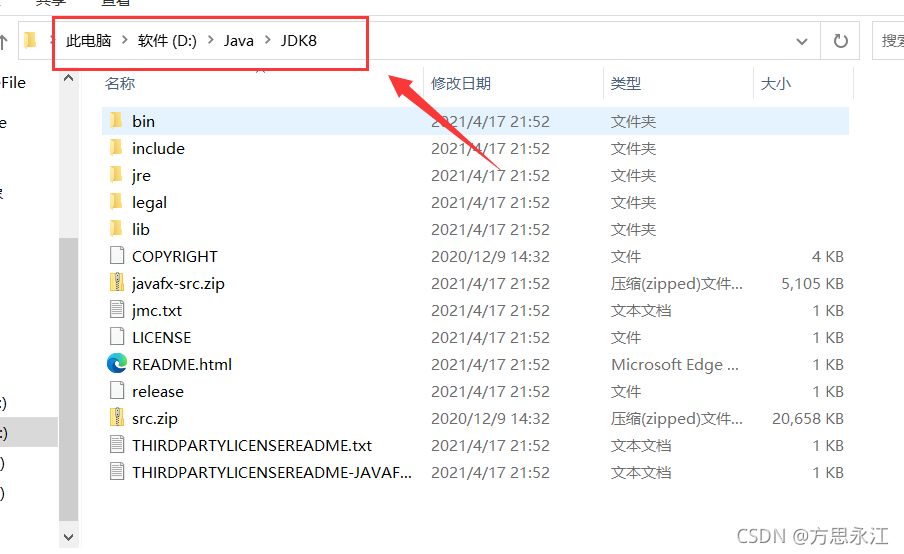This screenshot has height=554, width=904.
Task: Navigate to 此电脑 in breadcrumb
Action: click(x=88, y=40)
